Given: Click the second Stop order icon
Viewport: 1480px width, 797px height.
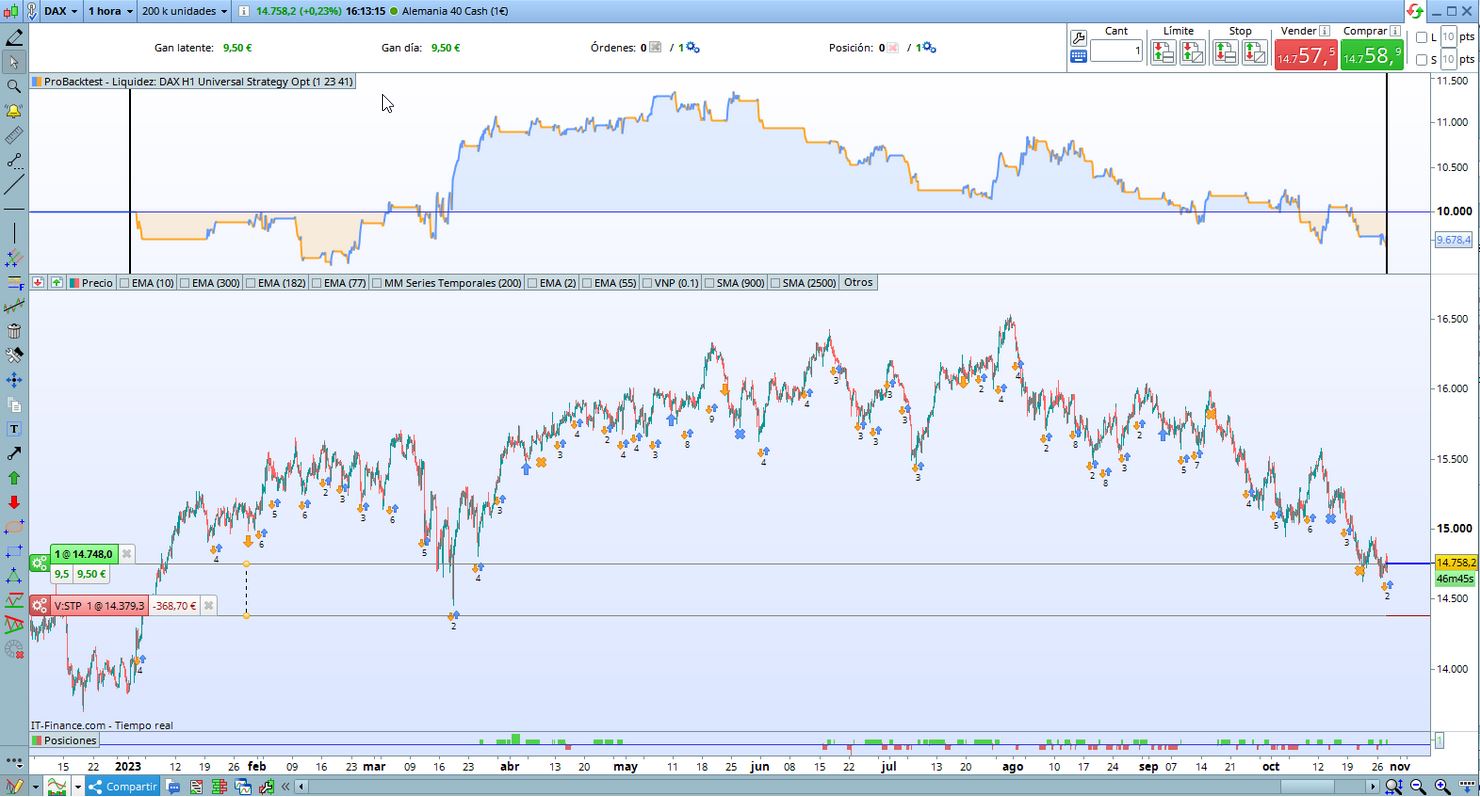Looking at the screenshot, I should (x=1255, y=53).
